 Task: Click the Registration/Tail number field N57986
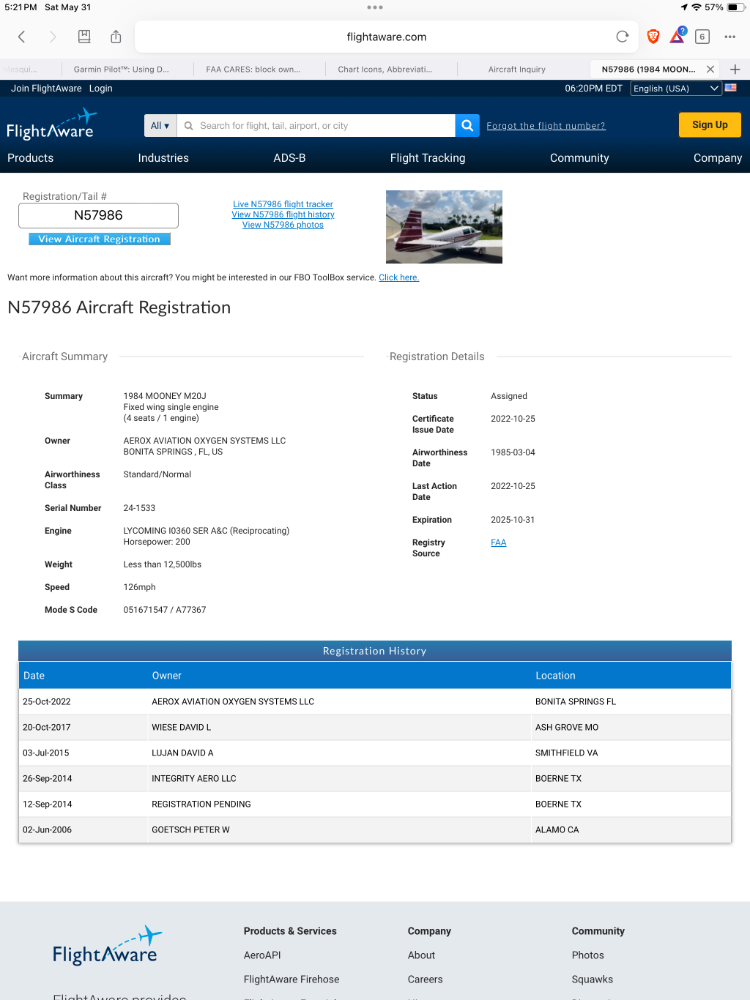[x=98, y=216]
